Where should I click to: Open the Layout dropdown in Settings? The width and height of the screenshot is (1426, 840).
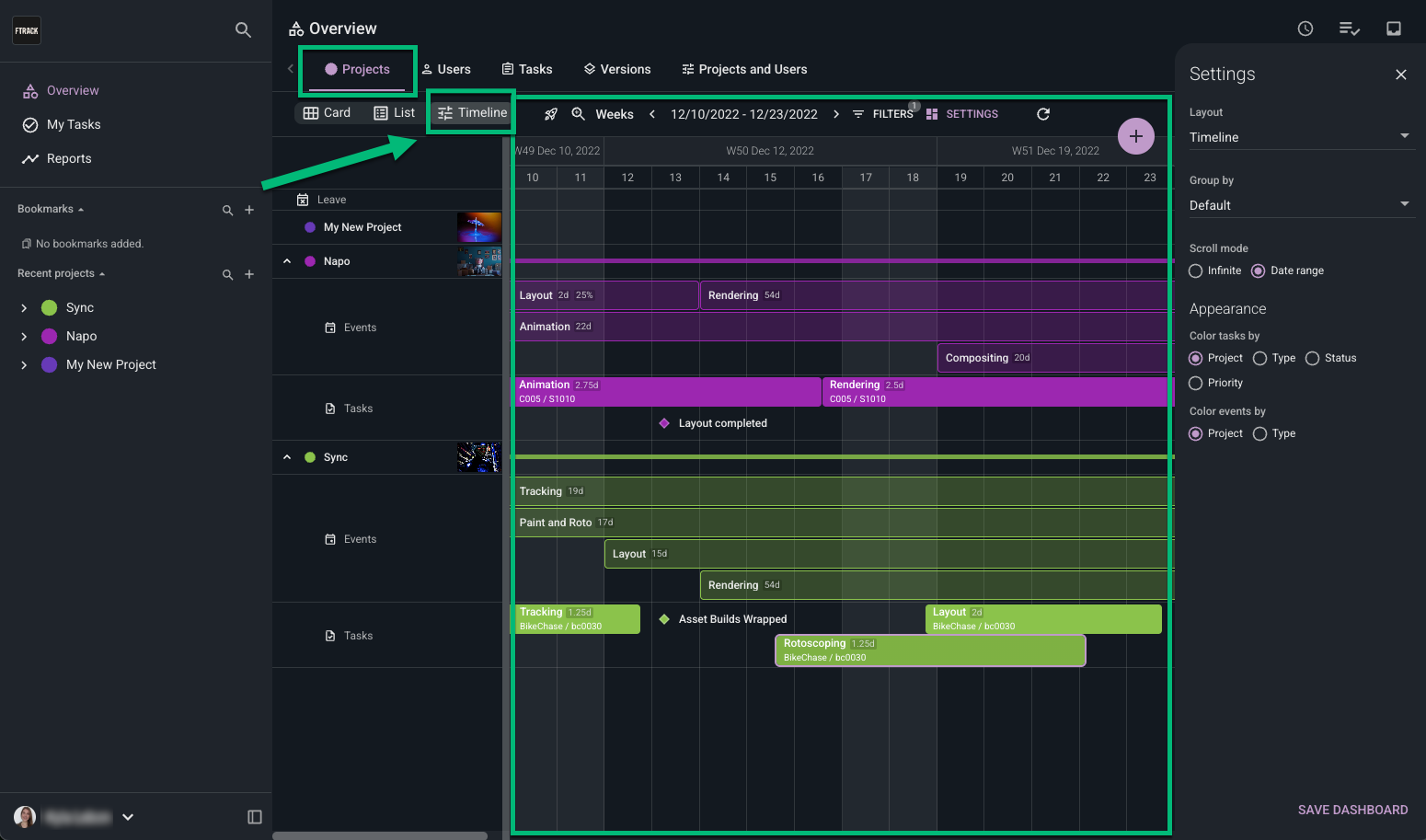1301,136
